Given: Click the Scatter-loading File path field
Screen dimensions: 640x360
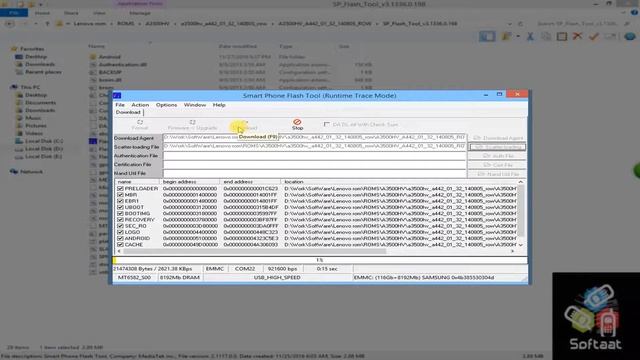Looking at the screenshot, I should pos(314,146).
